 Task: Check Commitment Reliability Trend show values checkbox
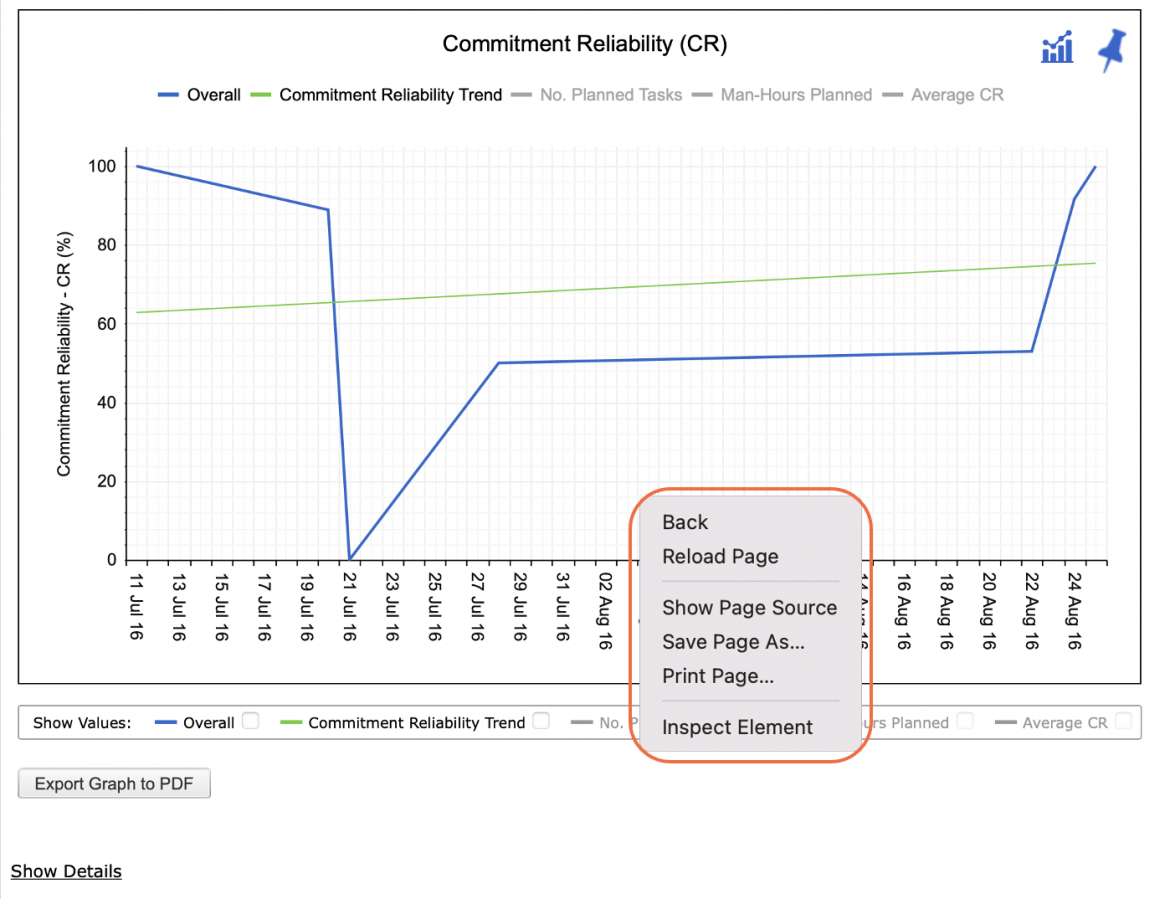click(542, 721)
